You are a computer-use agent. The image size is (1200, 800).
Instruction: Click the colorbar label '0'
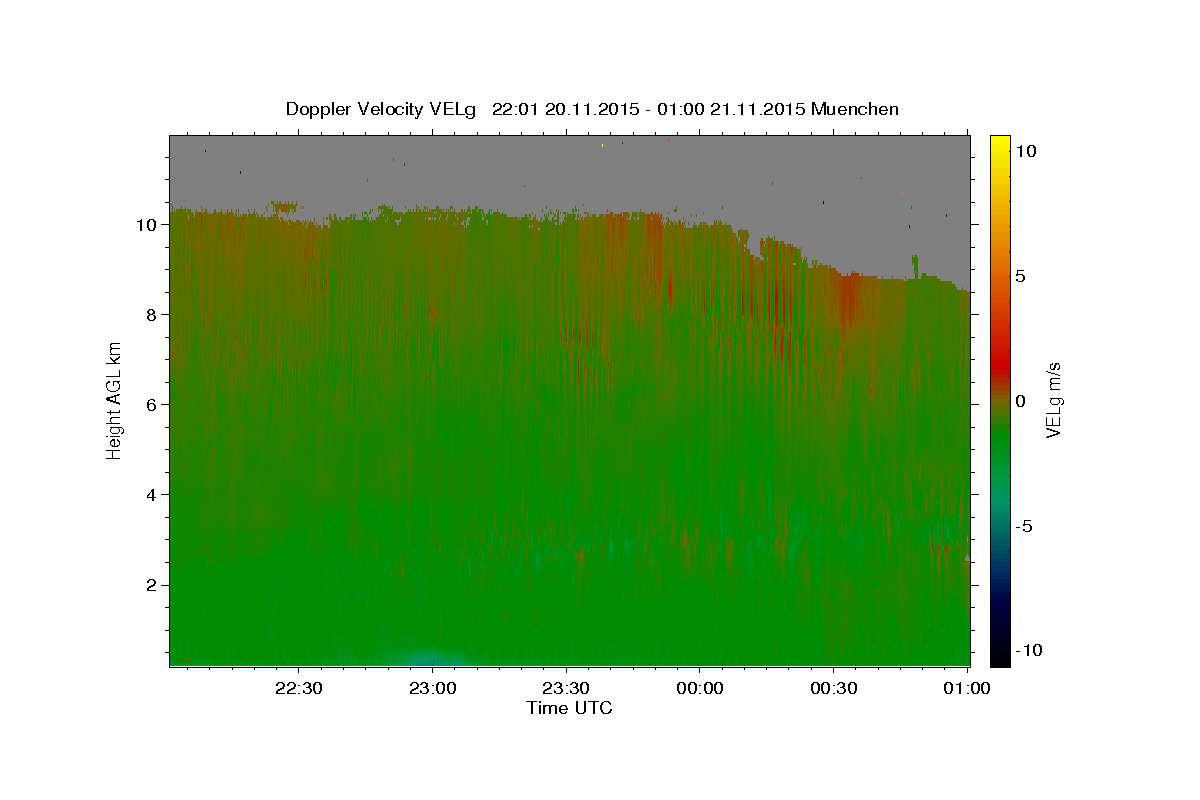tap(1020, 401)
